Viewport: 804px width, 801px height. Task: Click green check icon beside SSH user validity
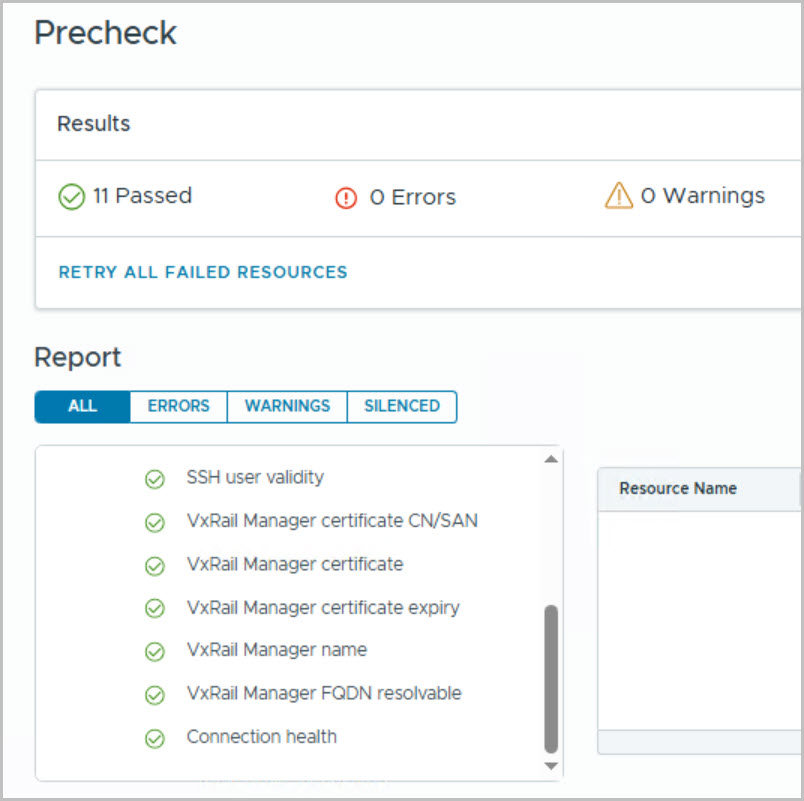[x=154, y=479]
